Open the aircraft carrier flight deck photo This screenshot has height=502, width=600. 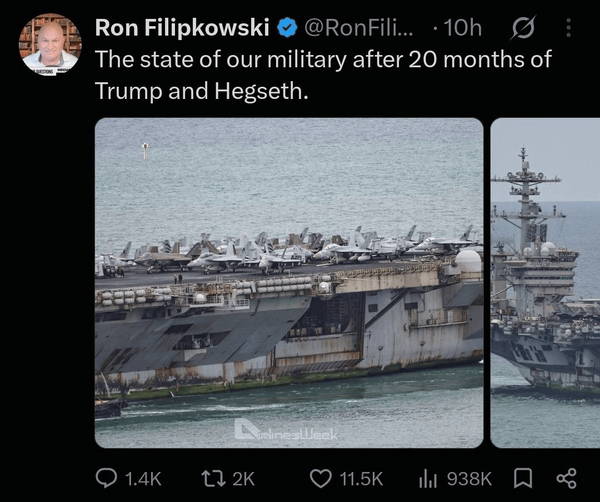(x=289, y=283)
